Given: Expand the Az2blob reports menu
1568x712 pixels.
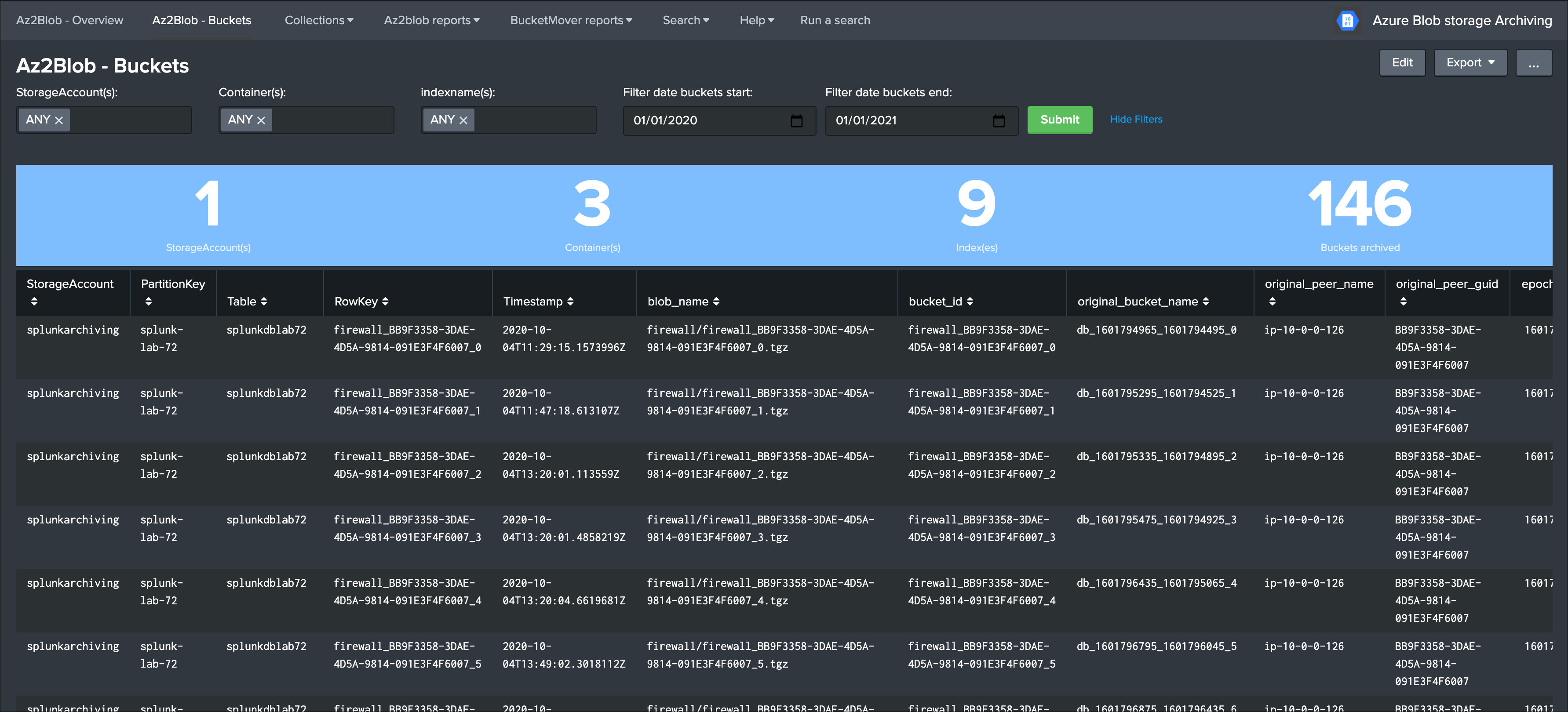Looking at the screenshot, I should (x=431, y=20).
